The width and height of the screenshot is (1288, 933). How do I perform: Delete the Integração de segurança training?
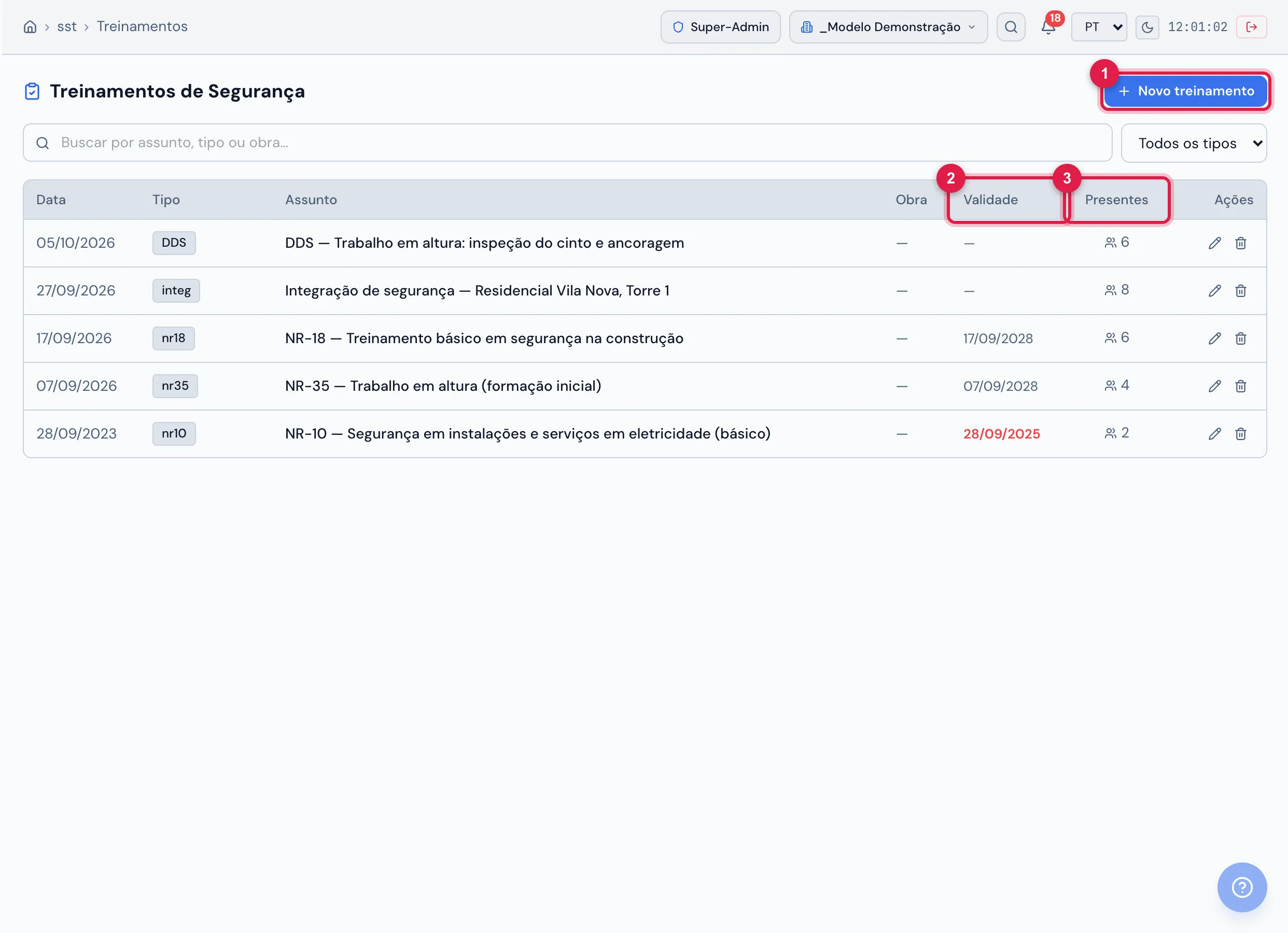1241,291
